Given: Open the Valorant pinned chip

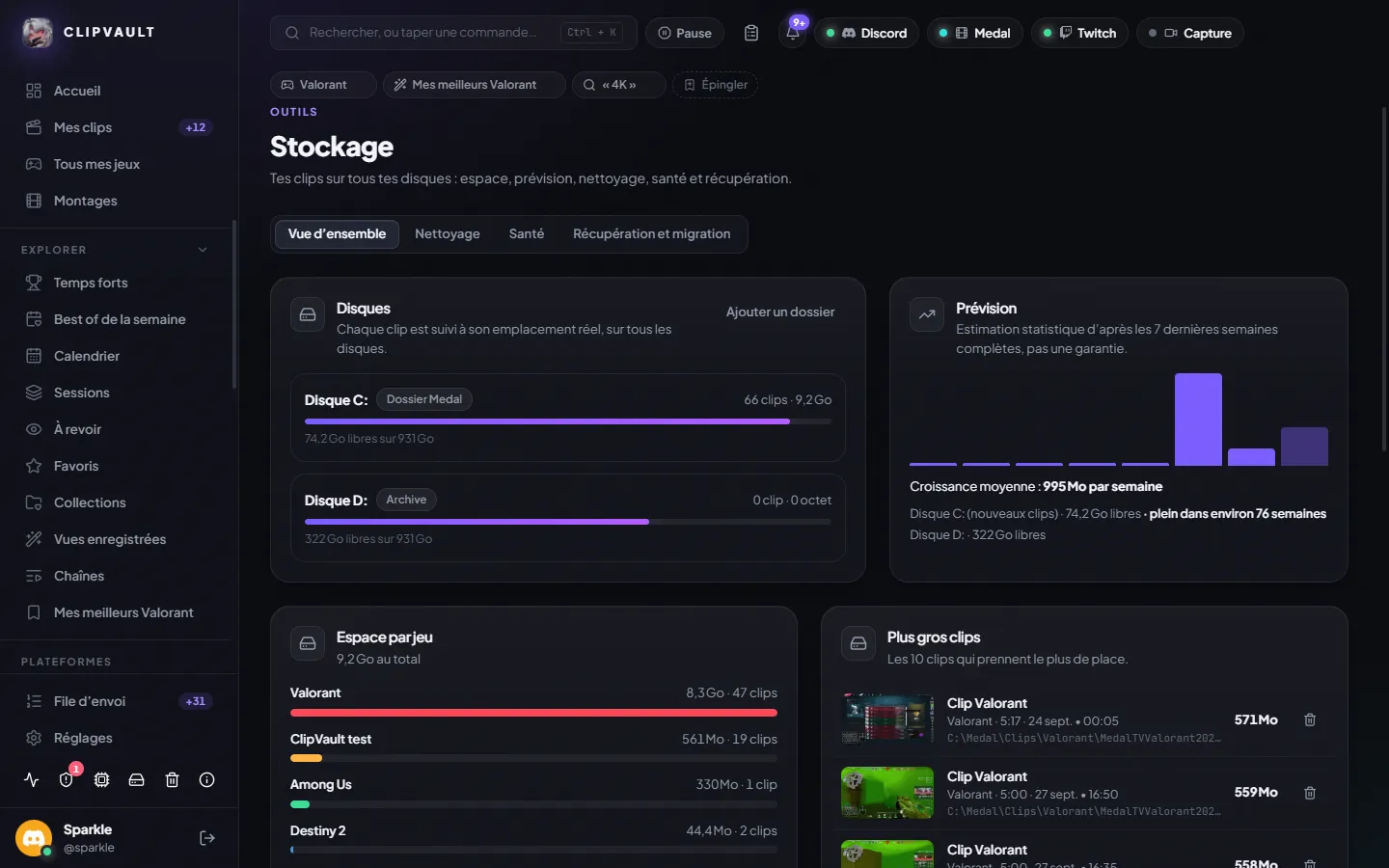Looking at the screenshot, I should tap(323, 85).
